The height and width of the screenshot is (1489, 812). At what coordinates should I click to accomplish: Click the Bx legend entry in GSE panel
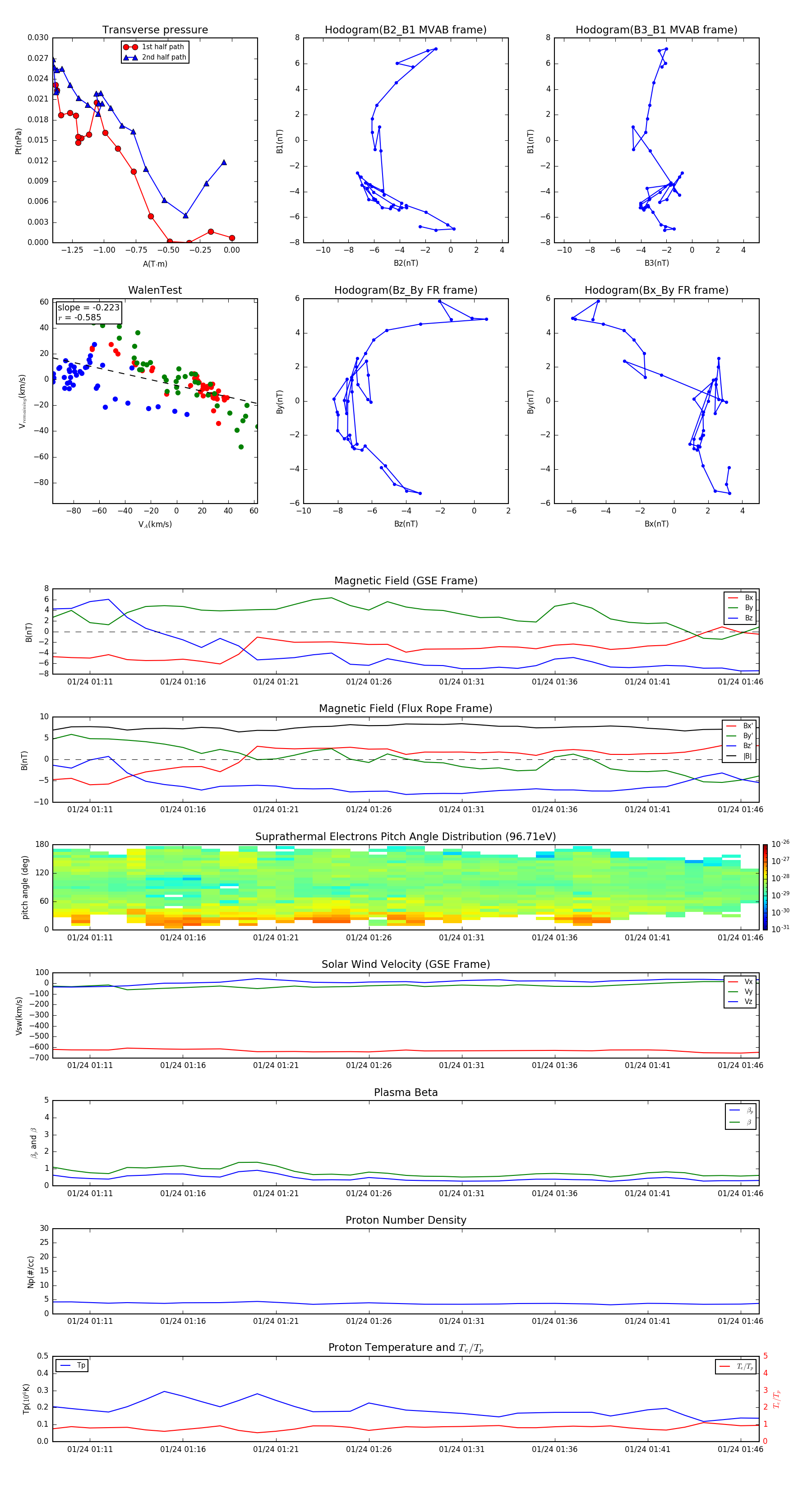click(x=741, y=598)
